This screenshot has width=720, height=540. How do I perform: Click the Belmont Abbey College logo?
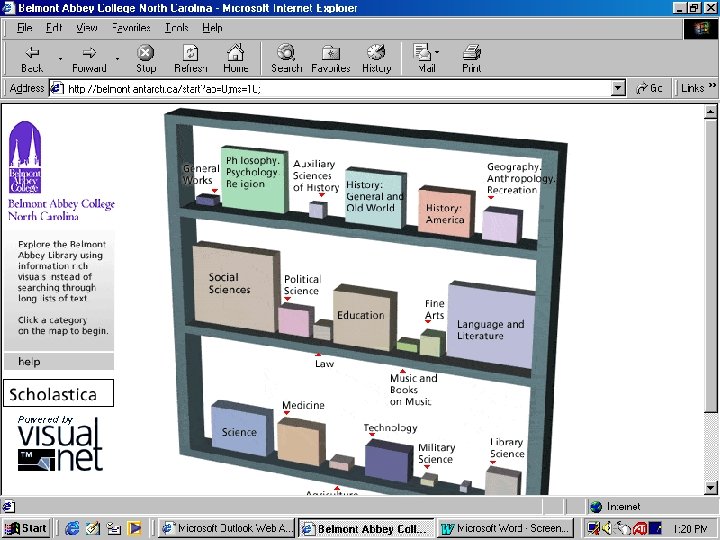coord(25,157)
